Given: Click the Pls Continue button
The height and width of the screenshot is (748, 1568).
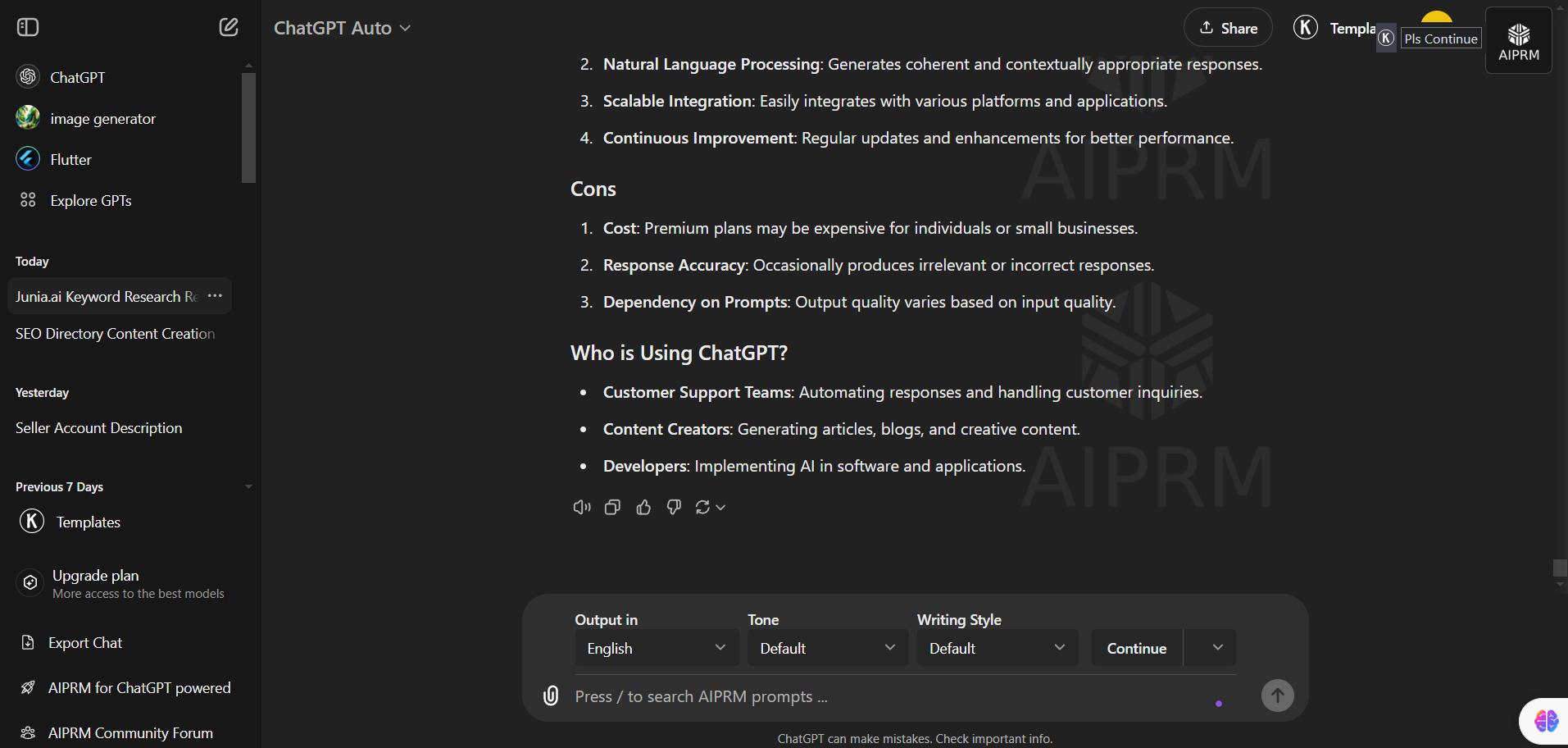Looking at the screenshot, I should coord(1441,39).
